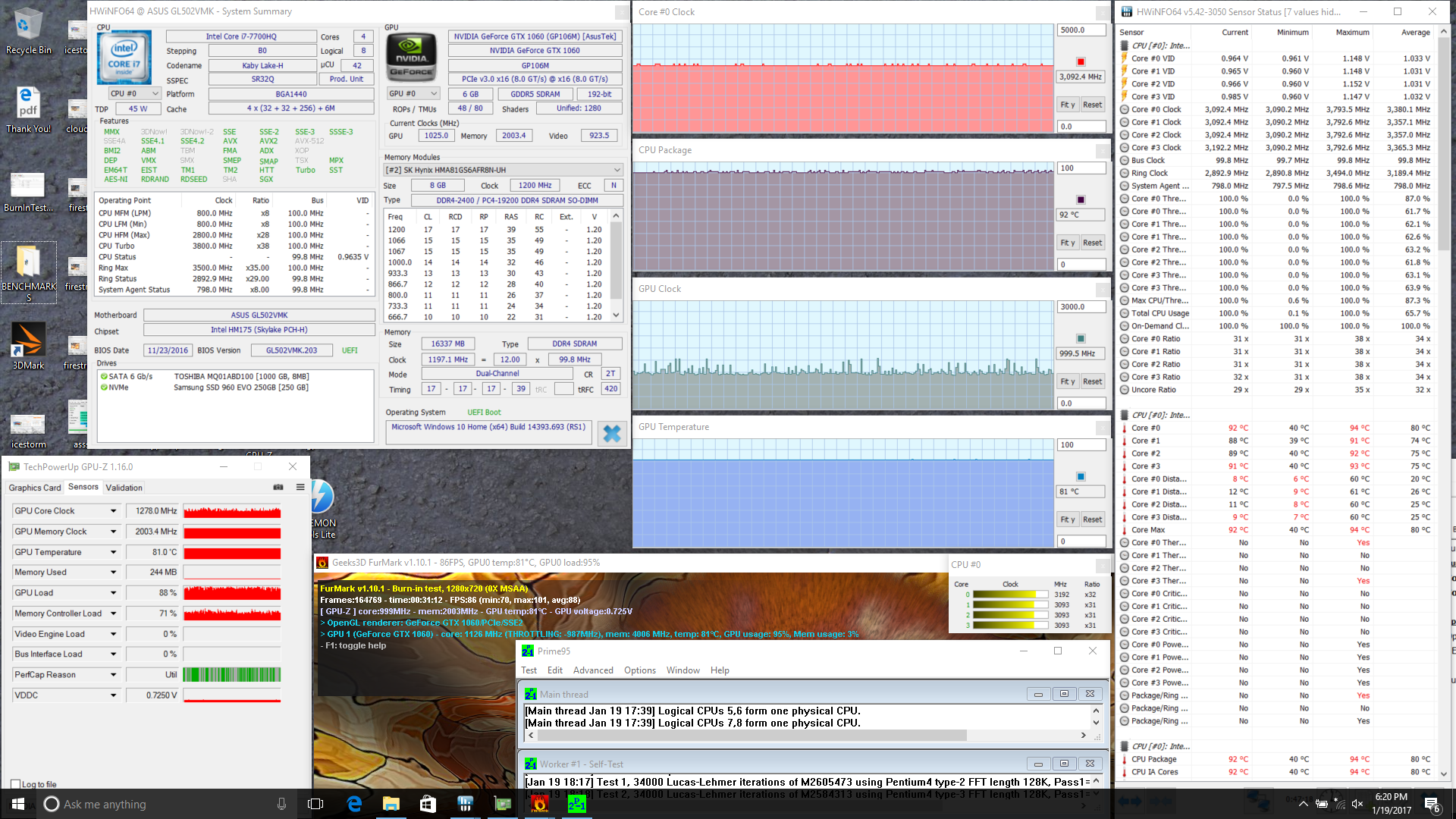Switch to HWiNFO64 in the taskbar
Image resolution: width=1456 pixels, height=819 pixels.
coord(465,804)
